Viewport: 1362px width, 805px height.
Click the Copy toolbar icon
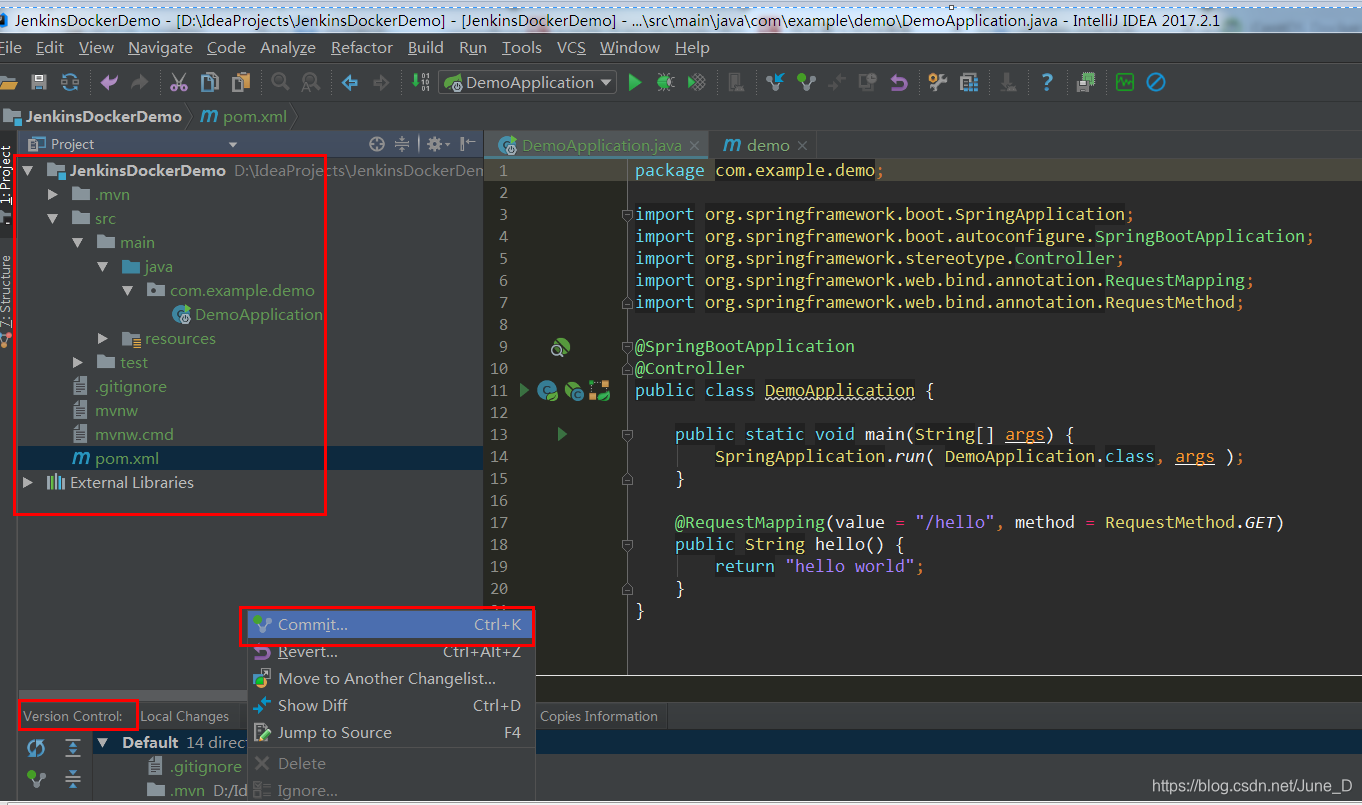click(210, 83)
